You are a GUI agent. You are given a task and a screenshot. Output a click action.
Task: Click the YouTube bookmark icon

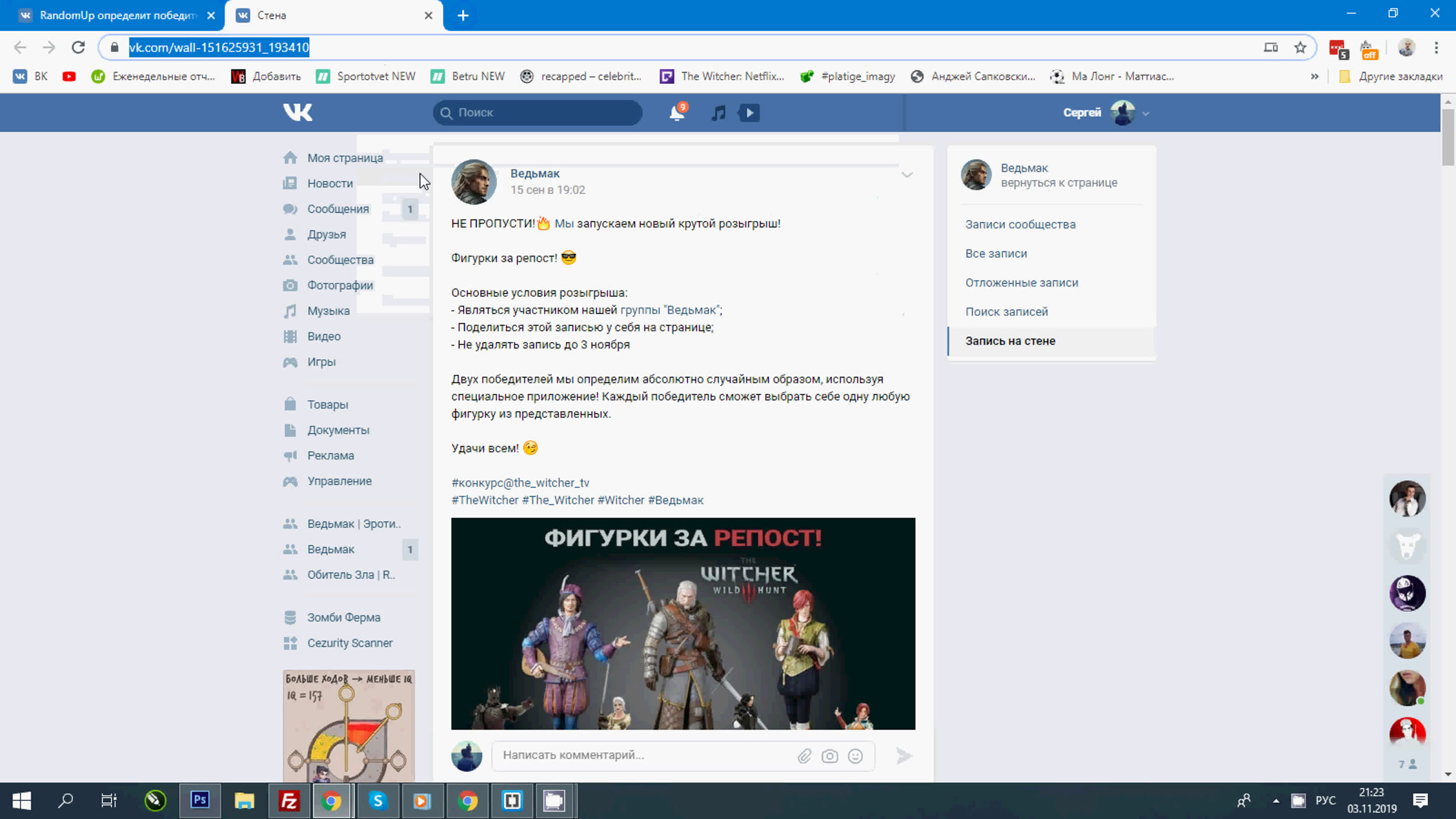(x=69, y=76)
